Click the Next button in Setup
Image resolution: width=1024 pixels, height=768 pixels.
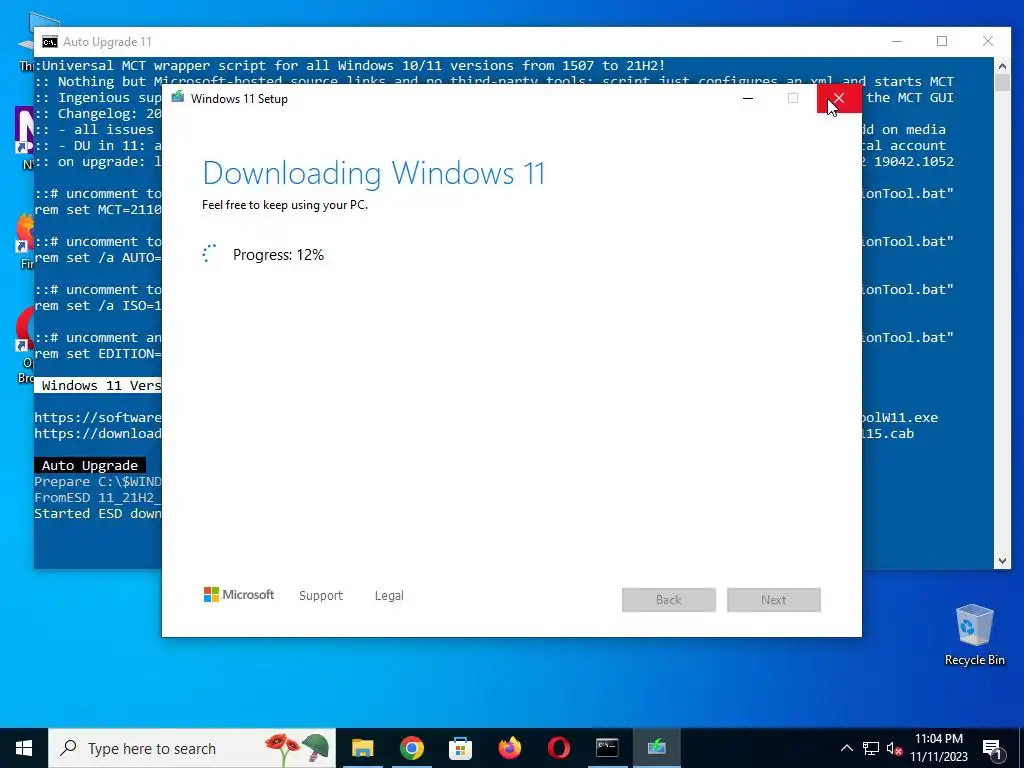click(x=774, y=600)
